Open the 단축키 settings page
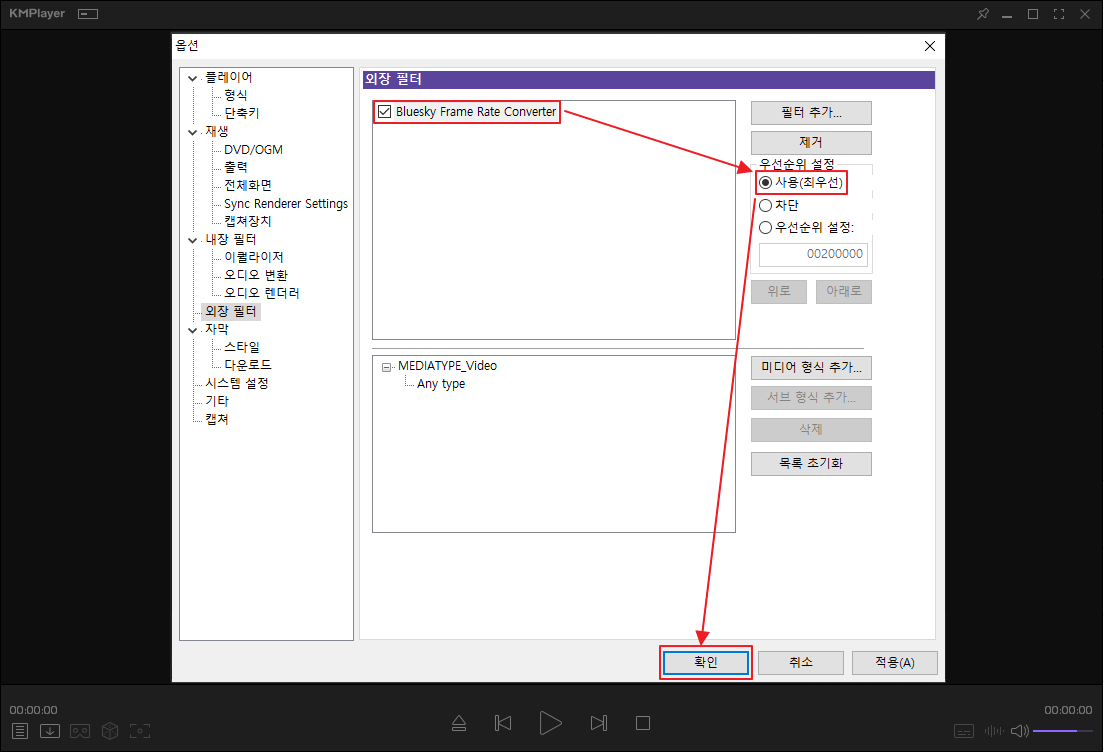 pos(242,113)
